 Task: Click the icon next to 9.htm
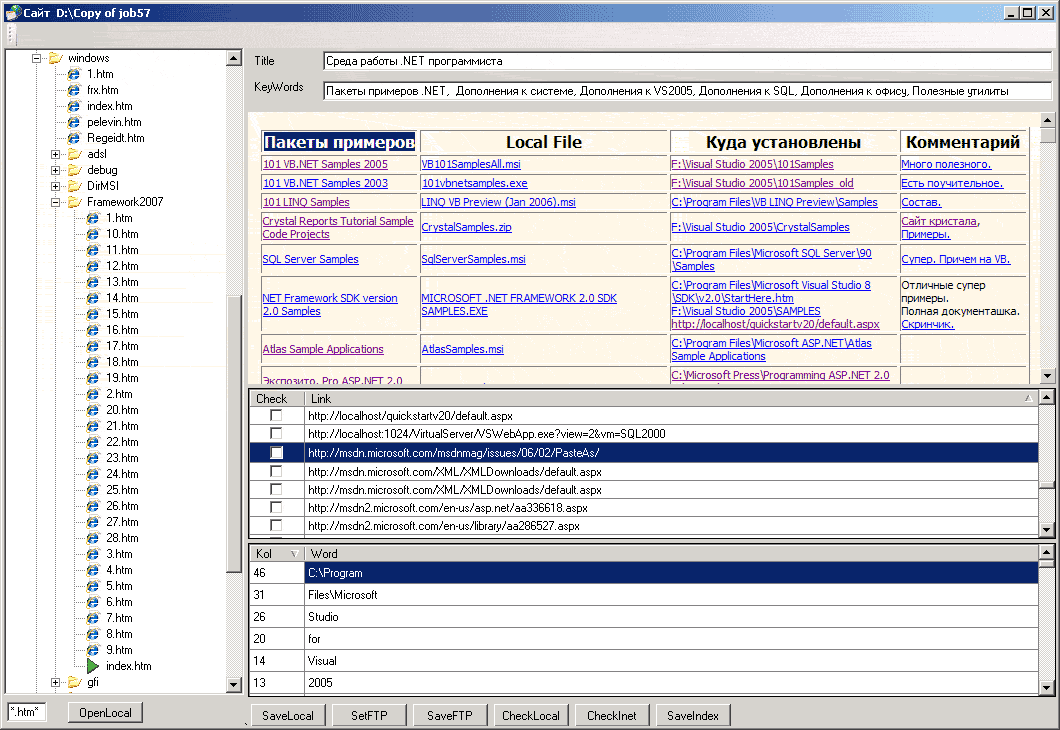point(93,650)
